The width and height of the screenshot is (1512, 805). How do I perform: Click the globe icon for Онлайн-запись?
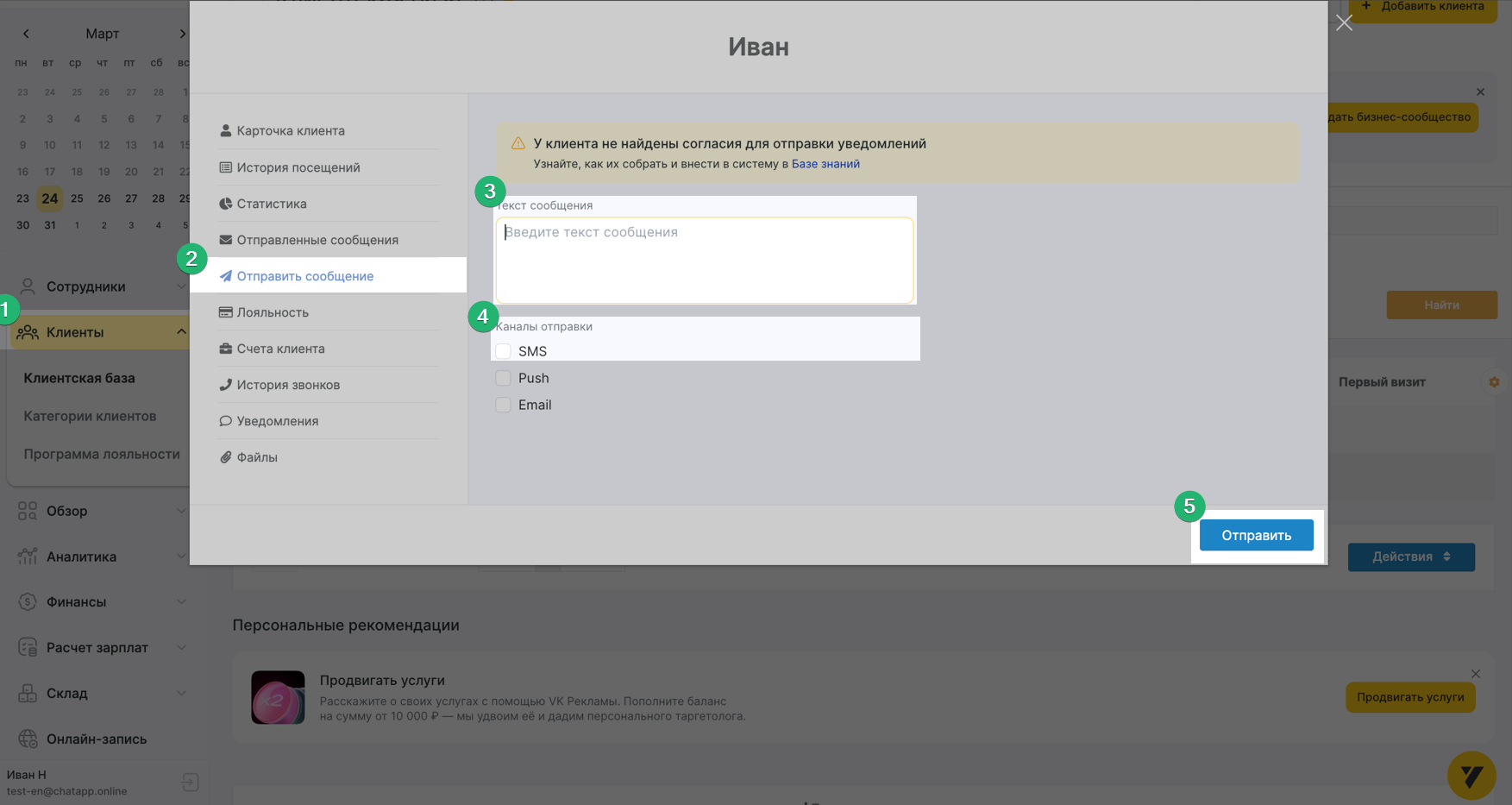pos(28,739)
